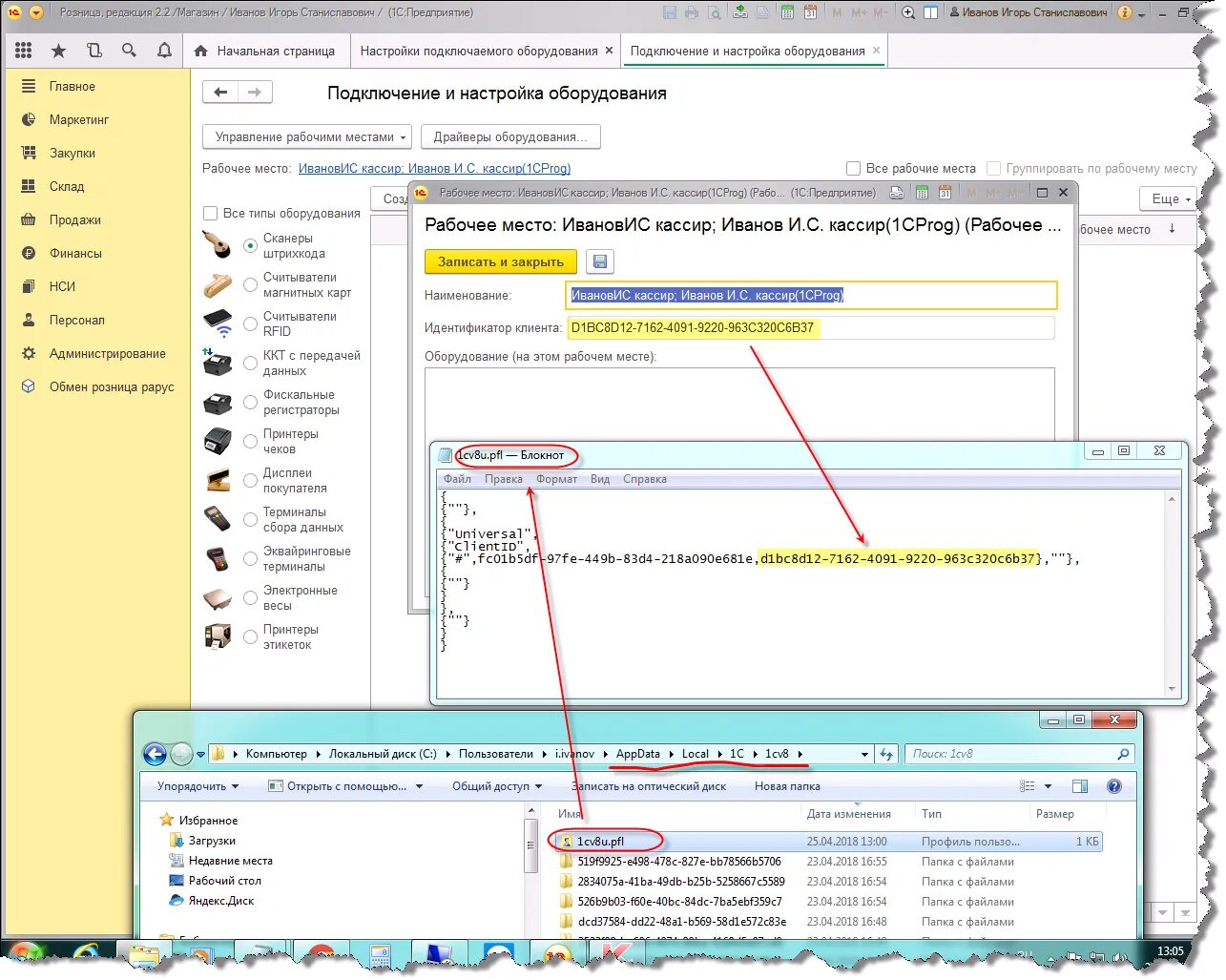Open Справка menu in Notepad
This screenshot has width=1226, height=980.
(645, 479)
